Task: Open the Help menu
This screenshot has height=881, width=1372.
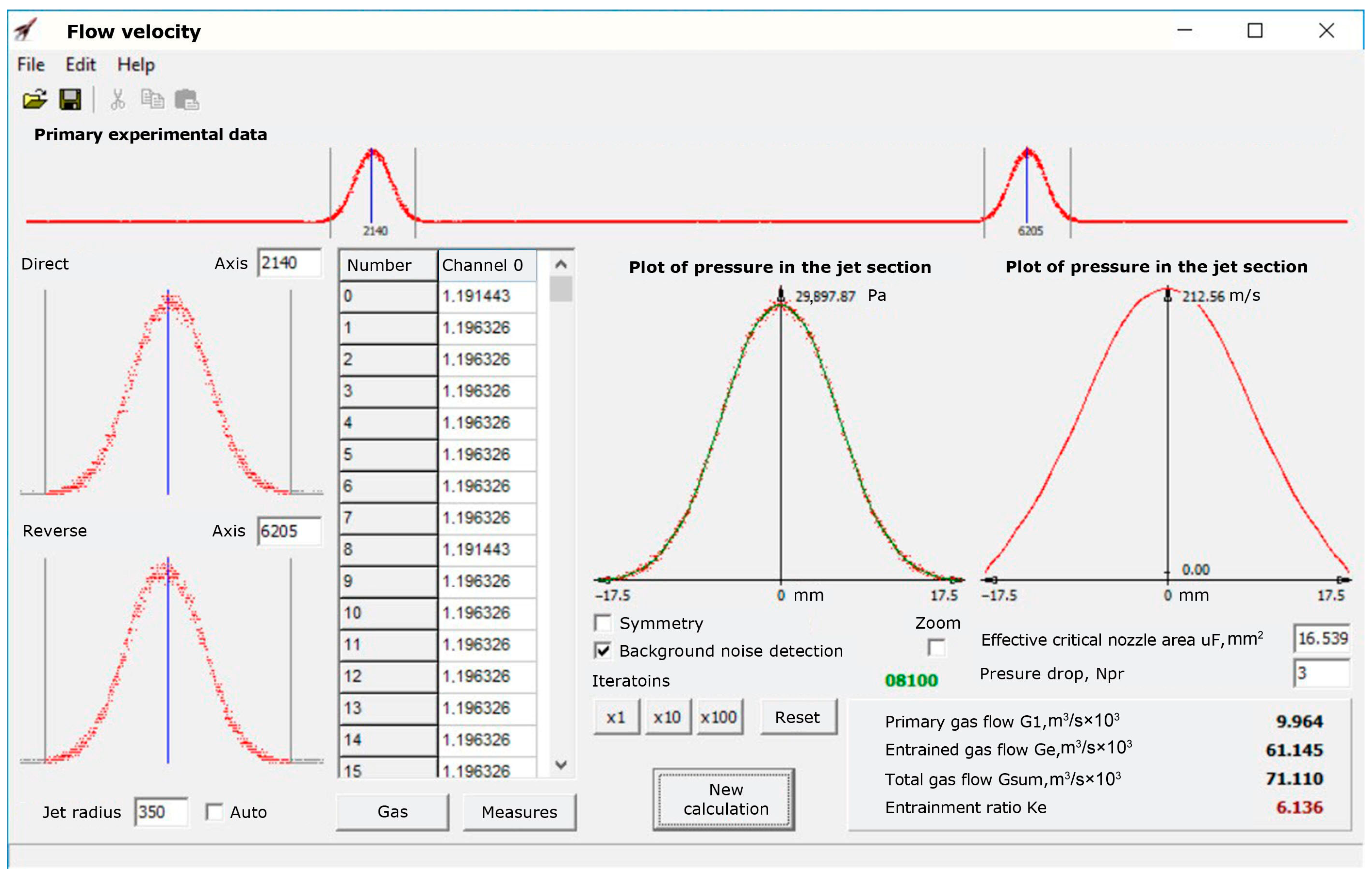Action: pos(136,65)
